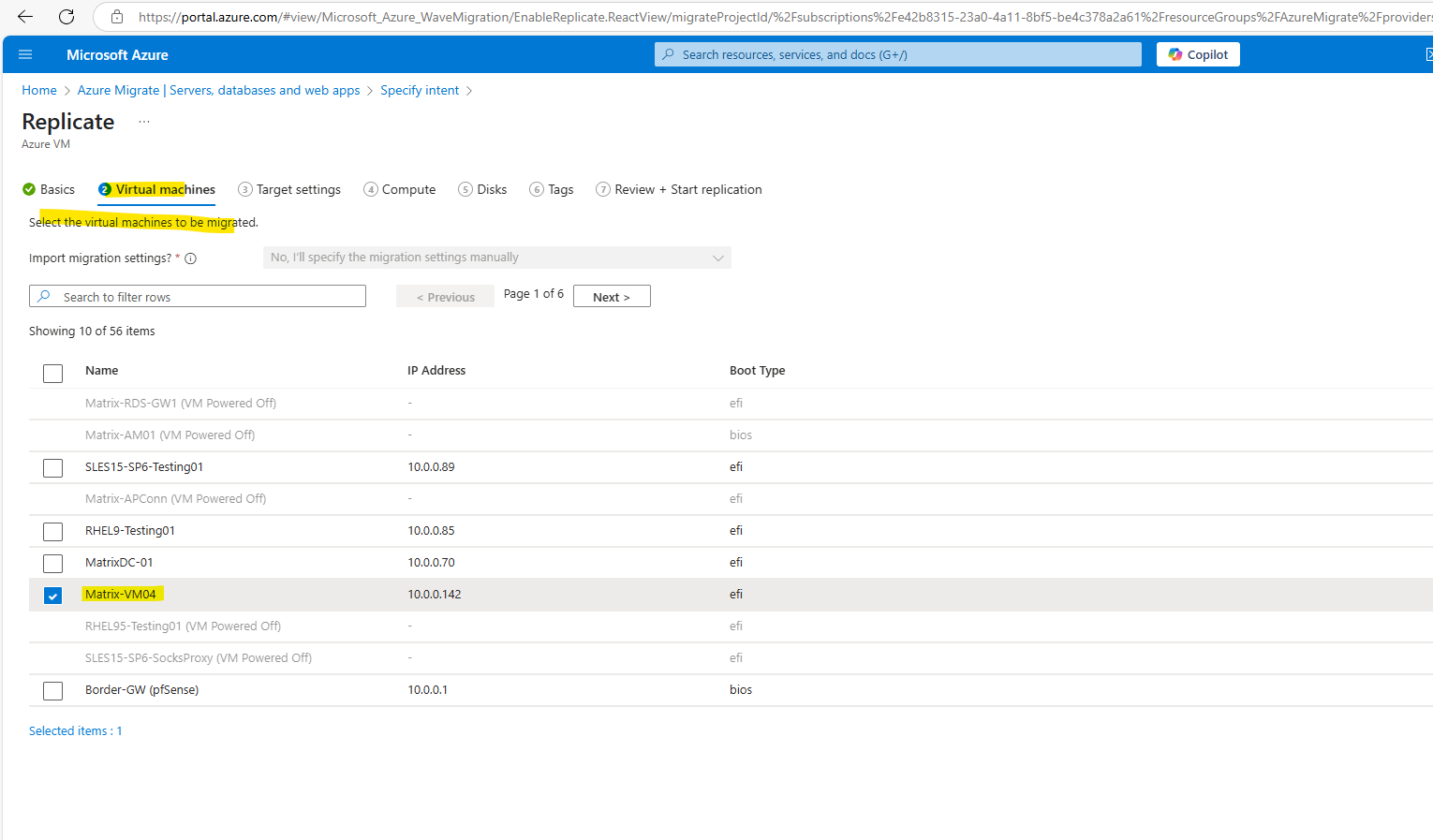This screenshot has height=840, width=1433.
Task: Focus the Search to filter rows field
Action: coord(198,296)
